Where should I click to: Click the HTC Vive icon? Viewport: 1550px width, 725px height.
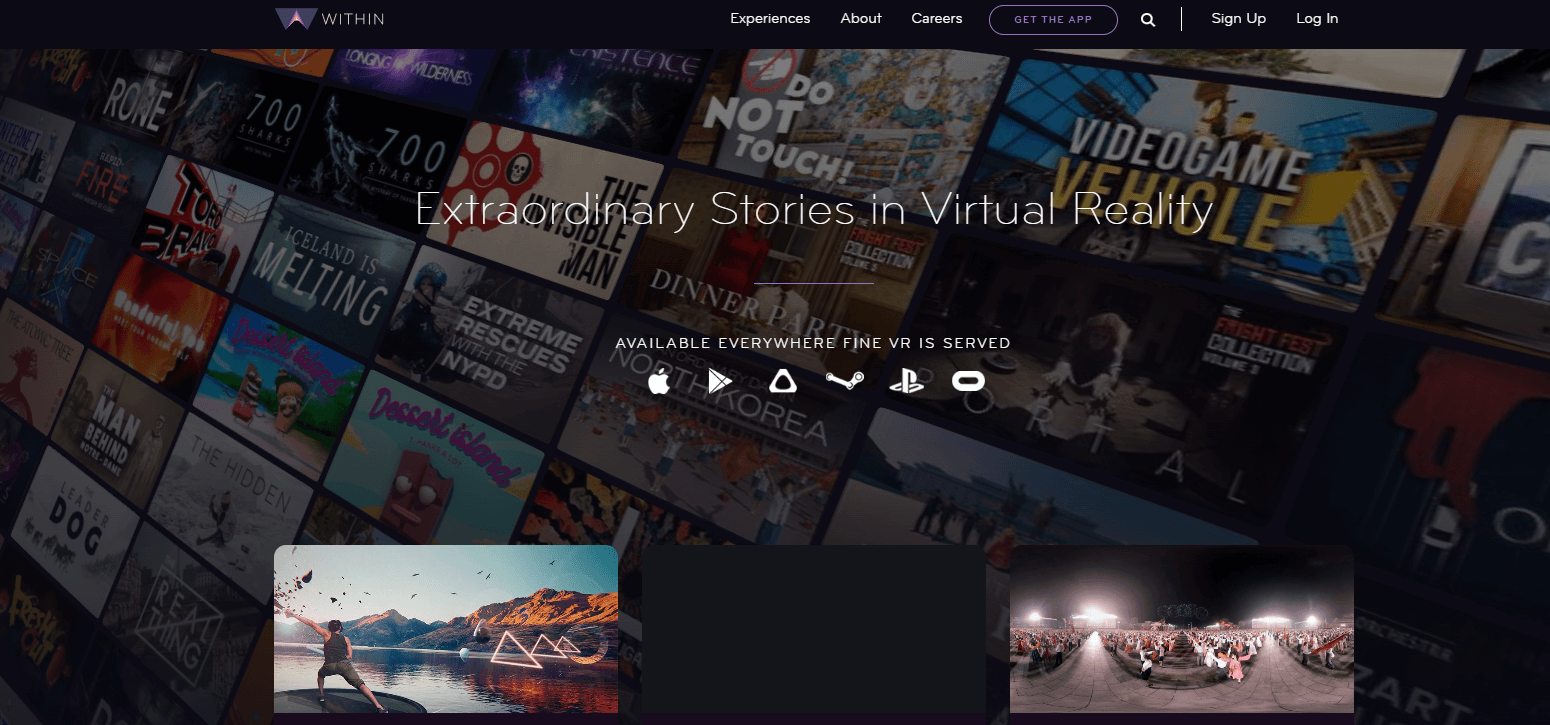tap(782, 380)
